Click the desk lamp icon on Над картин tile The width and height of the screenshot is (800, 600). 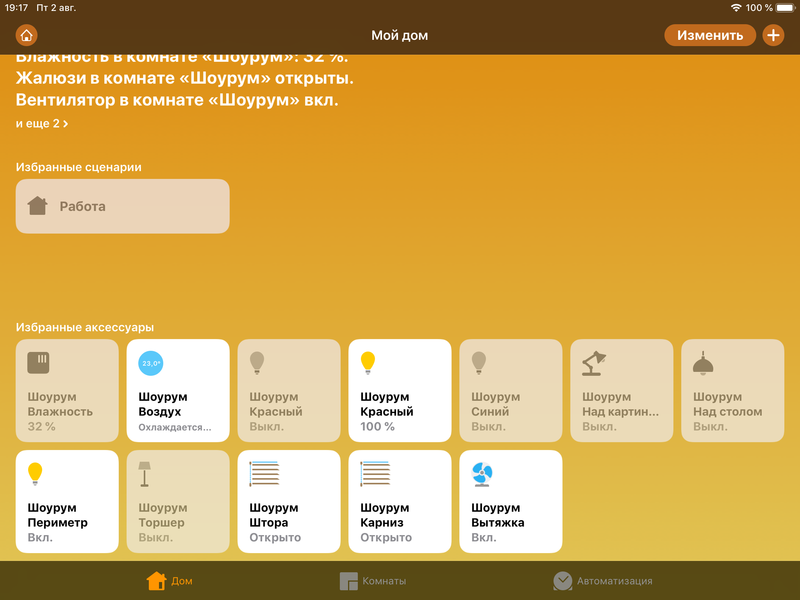click(594, 364)
